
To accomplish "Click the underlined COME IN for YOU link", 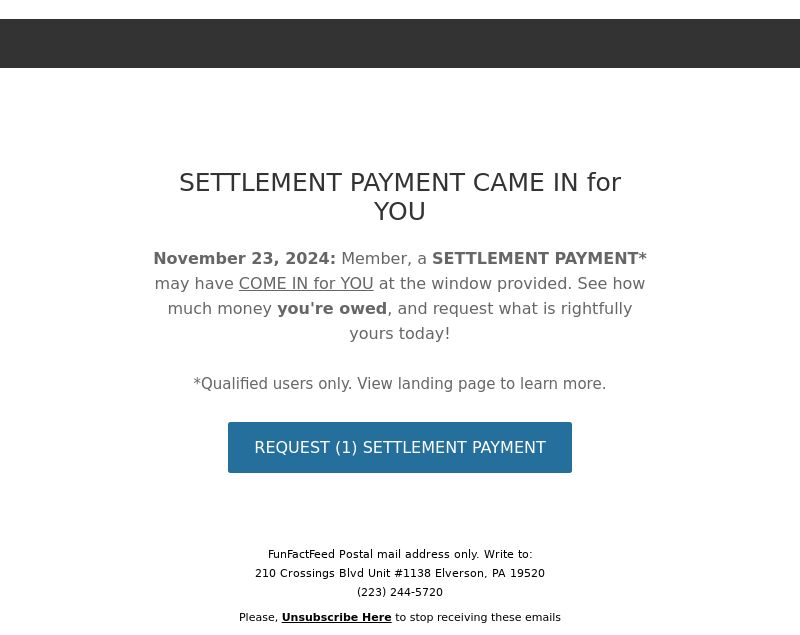I will pos(306,284).
